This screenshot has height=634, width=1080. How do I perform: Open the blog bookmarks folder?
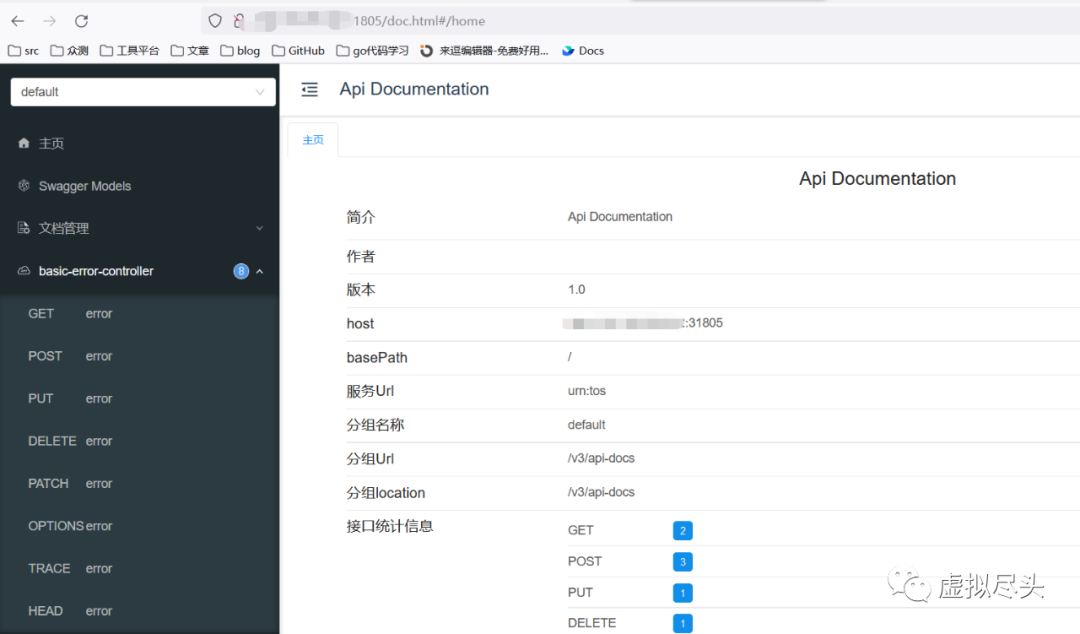click(240, 51)
